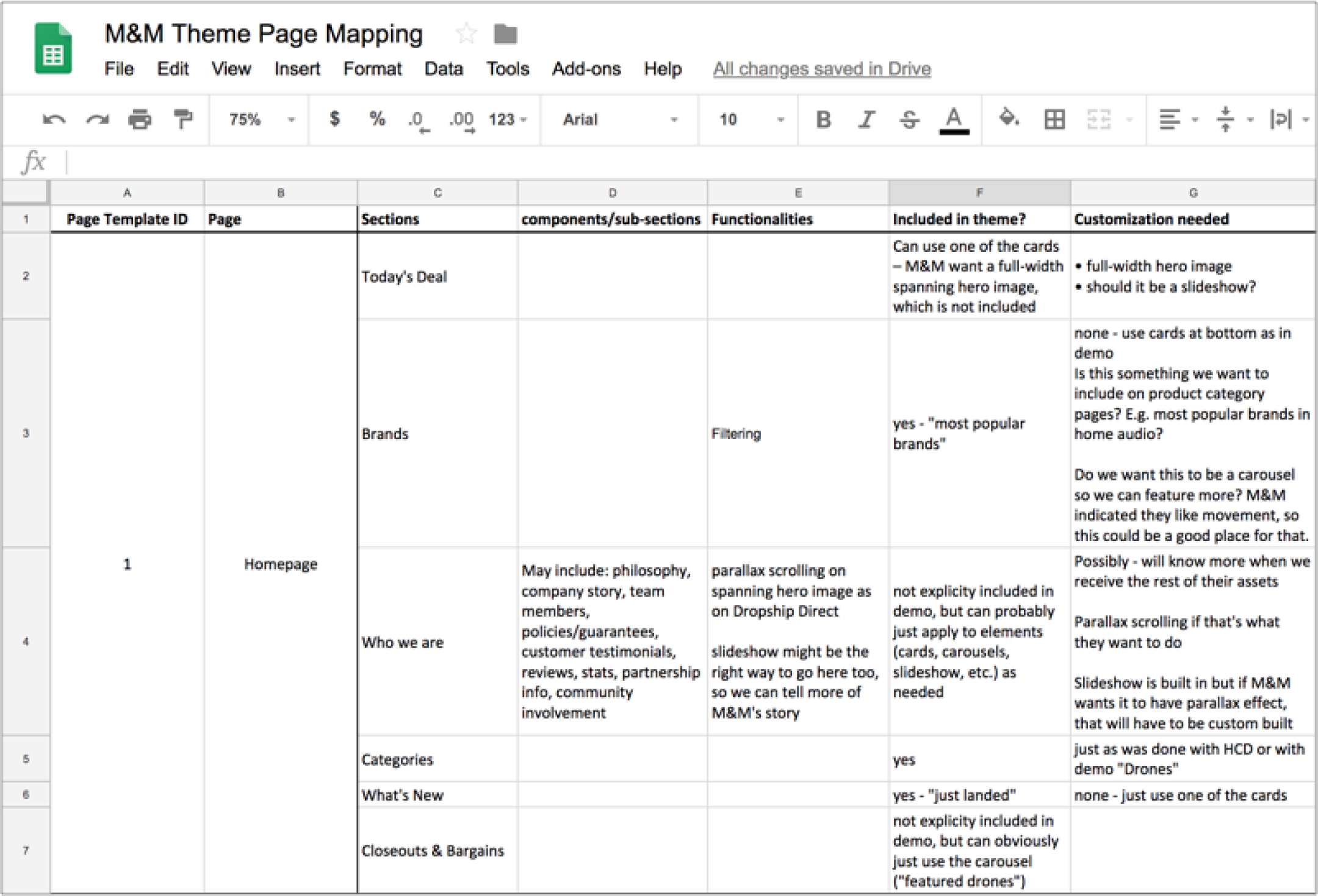Click the undo arrow icon
The width and height of the screenshot is (1318, 896).
coord(54,119)
